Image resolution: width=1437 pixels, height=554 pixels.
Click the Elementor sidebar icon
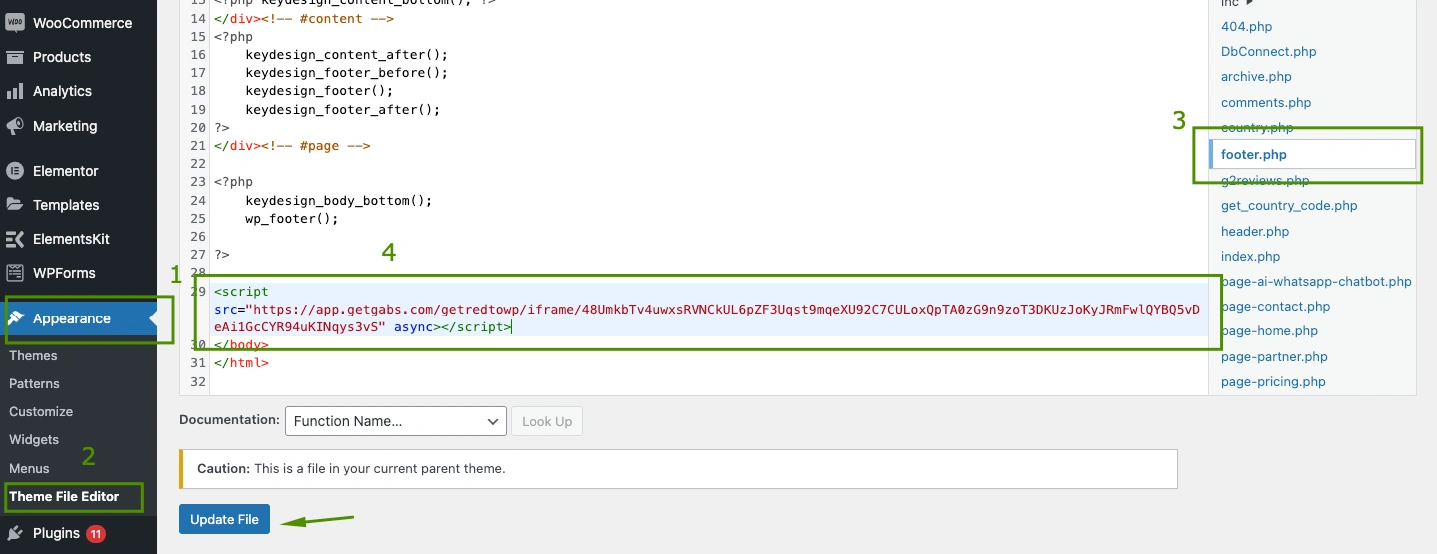pos(15,171)
